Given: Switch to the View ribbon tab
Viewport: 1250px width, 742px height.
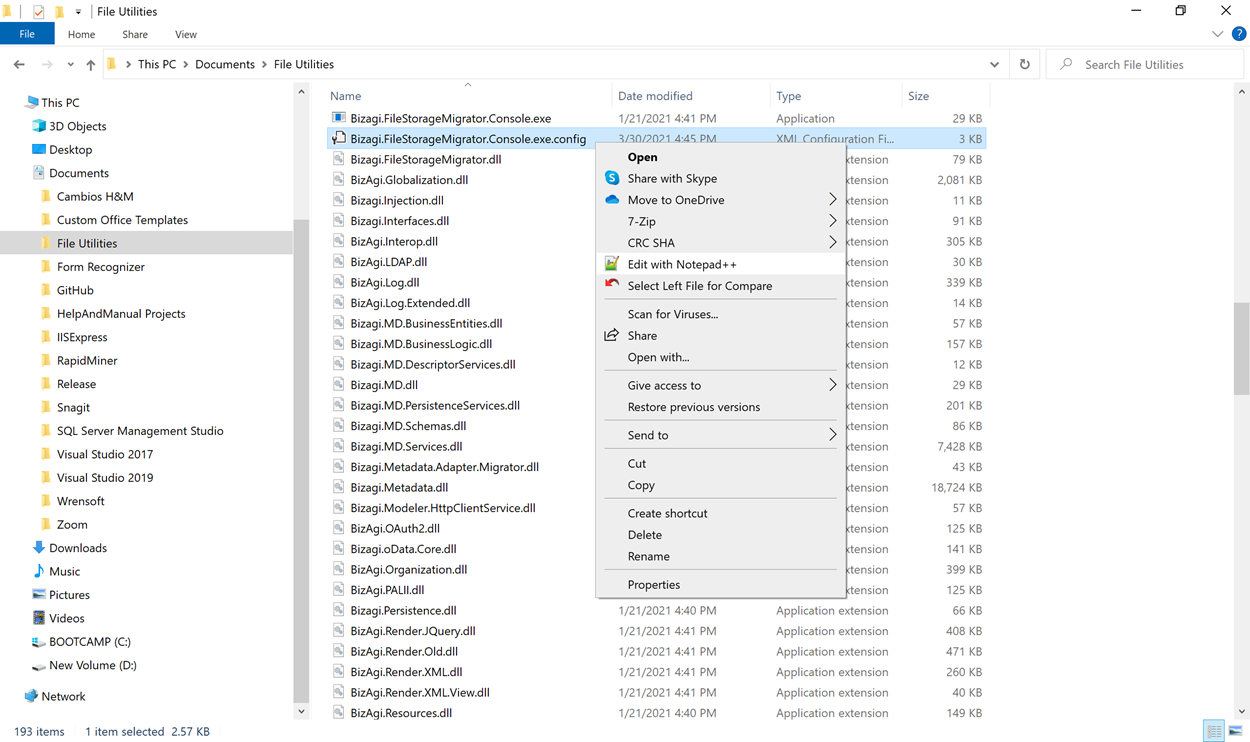Looking at the screenshot, I should pos(186,33).
